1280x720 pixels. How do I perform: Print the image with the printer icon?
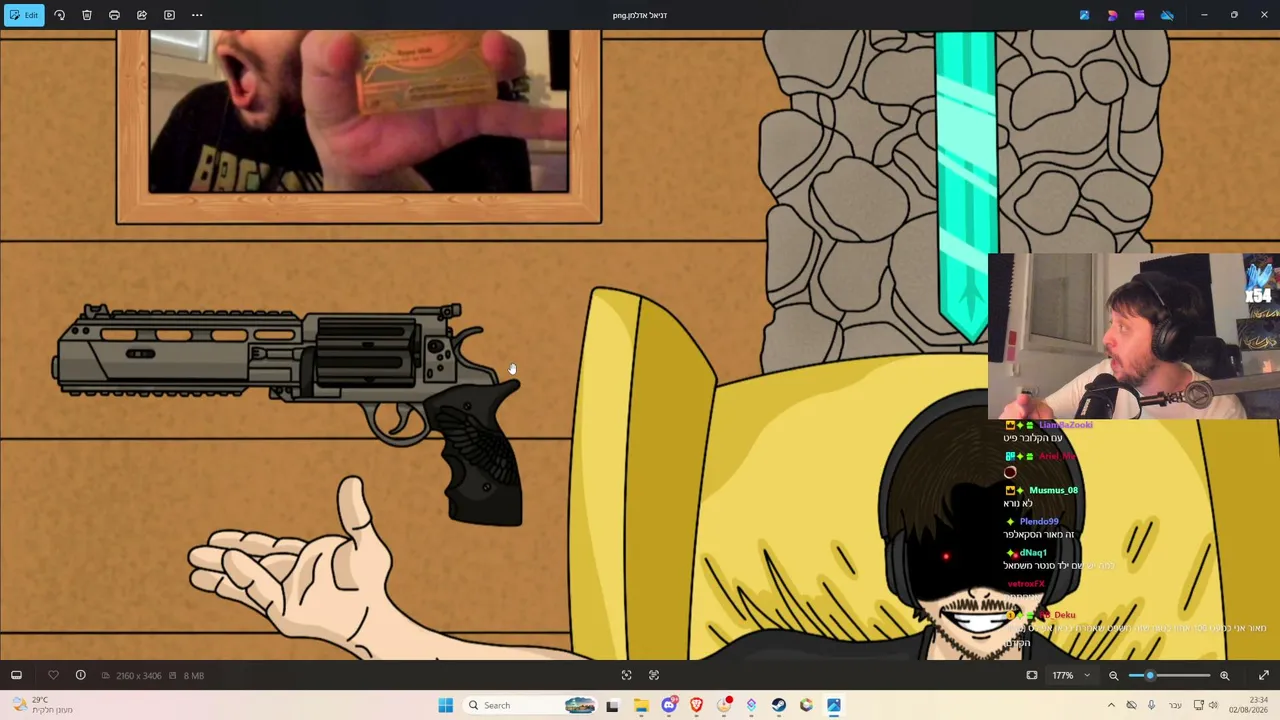pyautogui.click(x=114, y=15)
